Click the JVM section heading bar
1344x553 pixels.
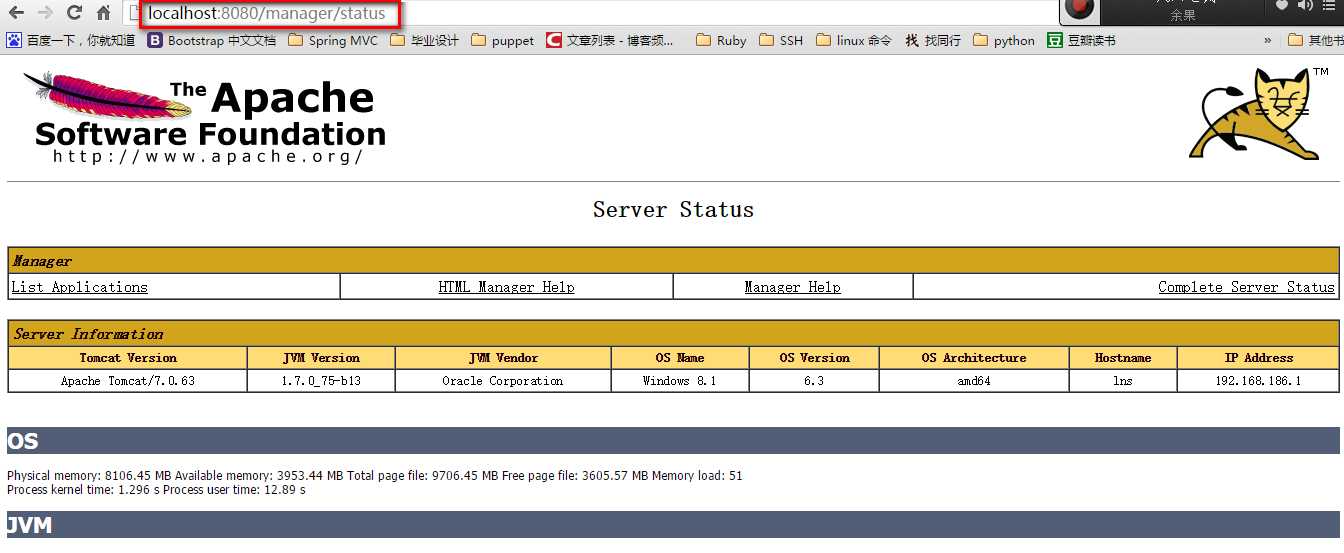click(x=673, y=524)
